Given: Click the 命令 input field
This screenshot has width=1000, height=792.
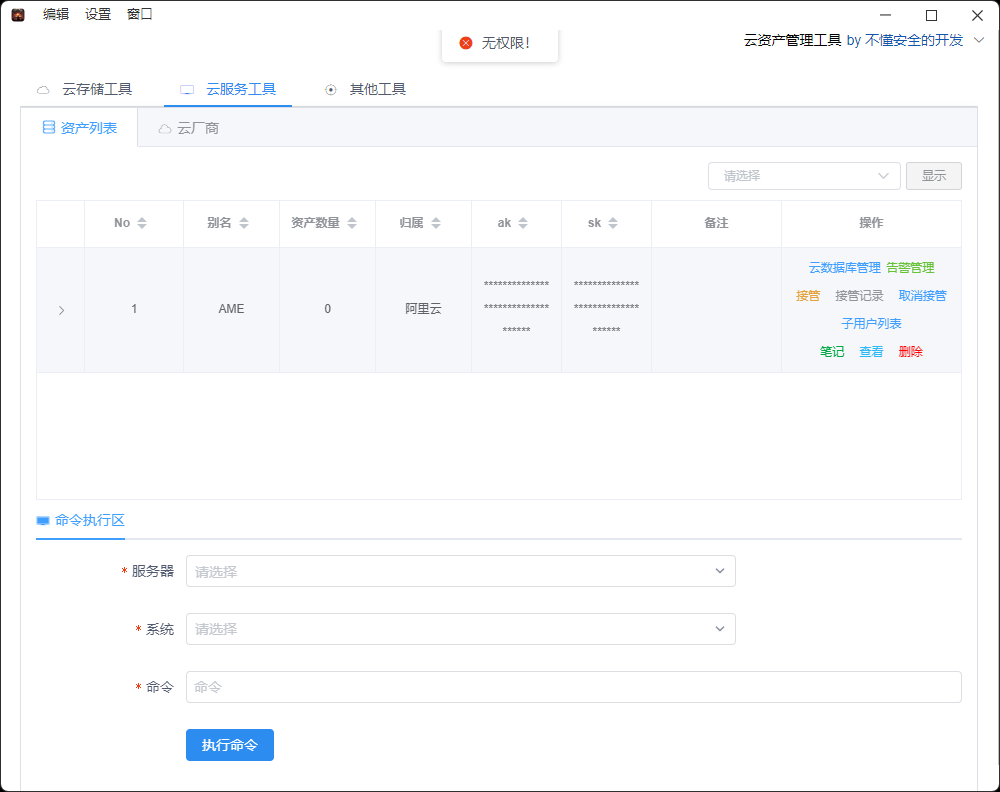Looking at the screenshot, I should click(x=573, y=687).
